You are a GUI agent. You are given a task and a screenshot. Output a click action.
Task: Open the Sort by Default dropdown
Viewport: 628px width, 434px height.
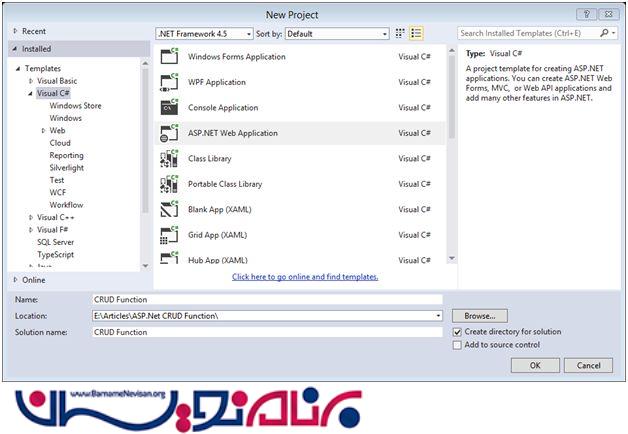[x=337, y=34]
